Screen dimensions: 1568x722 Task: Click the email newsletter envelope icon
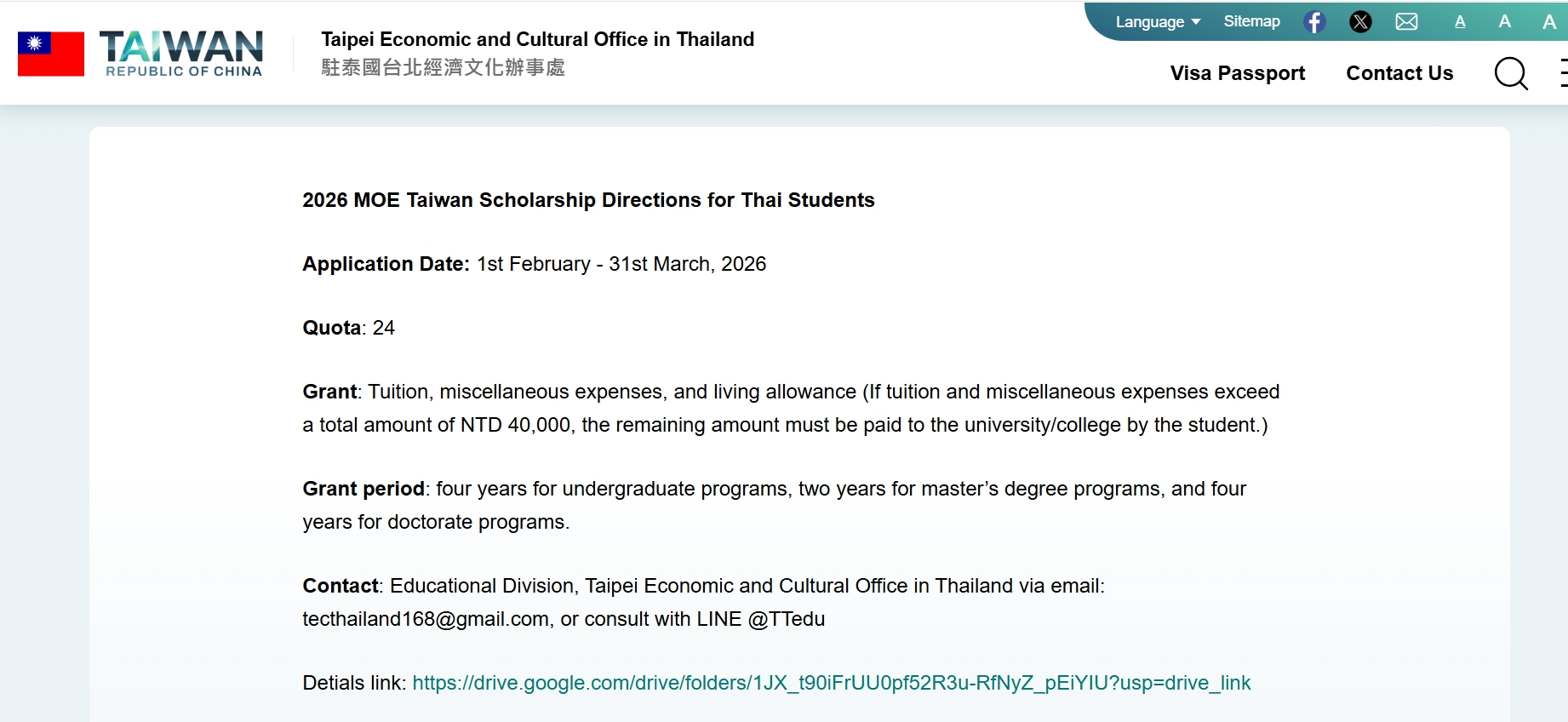1406,22
